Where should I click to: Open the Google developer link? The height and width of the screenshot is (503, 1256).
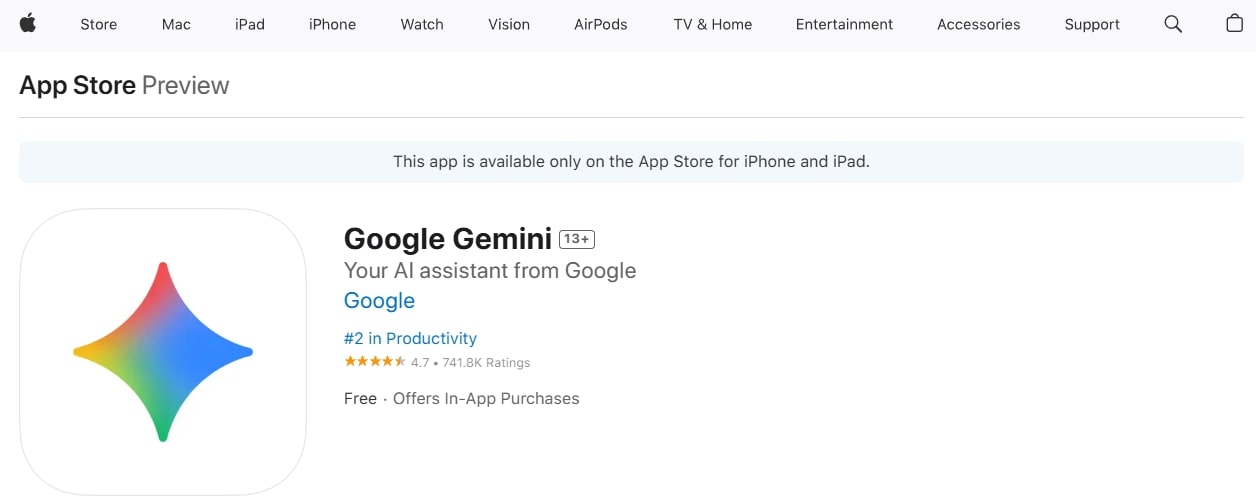379,300
